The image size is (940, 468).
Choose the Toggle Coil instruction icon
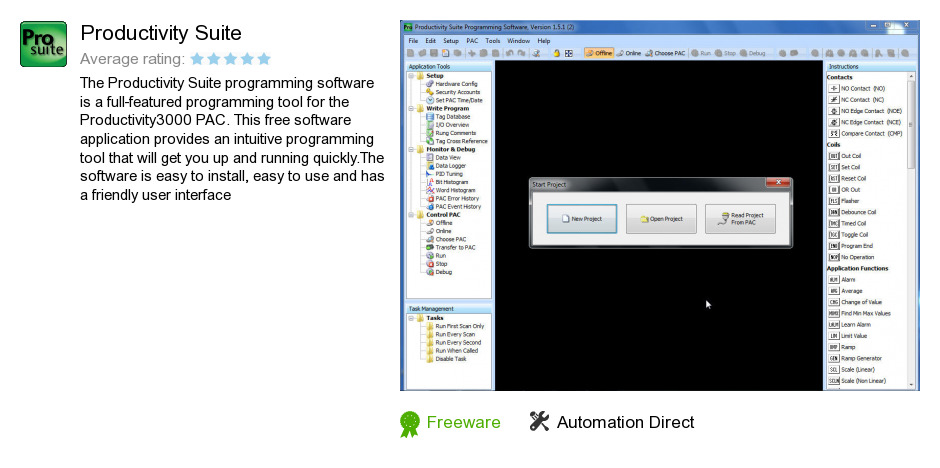(x=833, y=235)
